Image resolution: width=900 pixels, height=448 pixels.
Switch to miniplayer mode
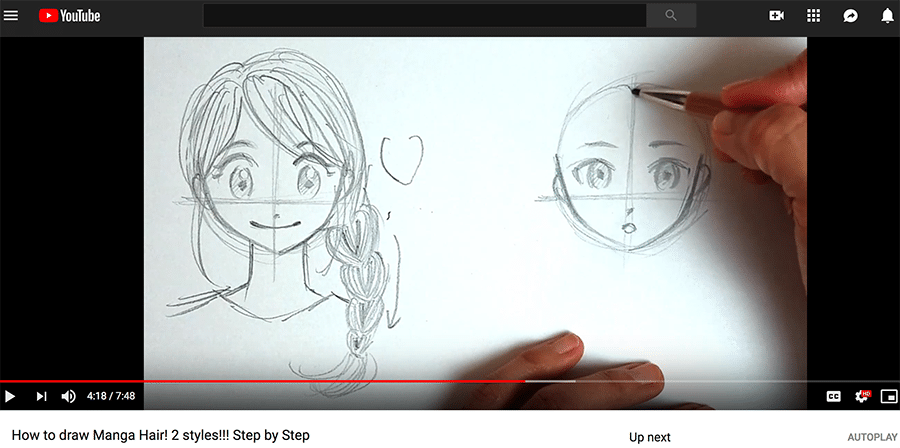pos(889,396)
